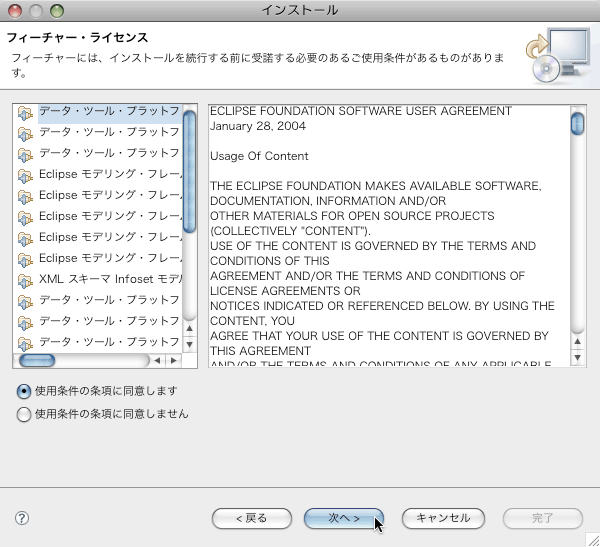Screen dimensions: 600x547
Task: Click the green zoom window button
Action: [57, 10]
